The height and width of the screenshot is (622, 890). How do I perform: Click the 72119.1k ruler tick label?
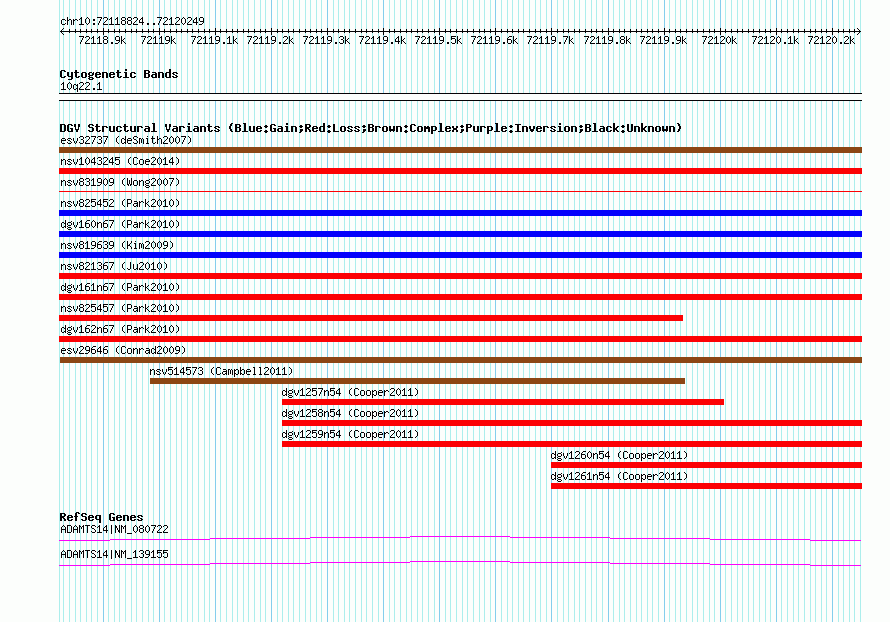tap(214, 40)
